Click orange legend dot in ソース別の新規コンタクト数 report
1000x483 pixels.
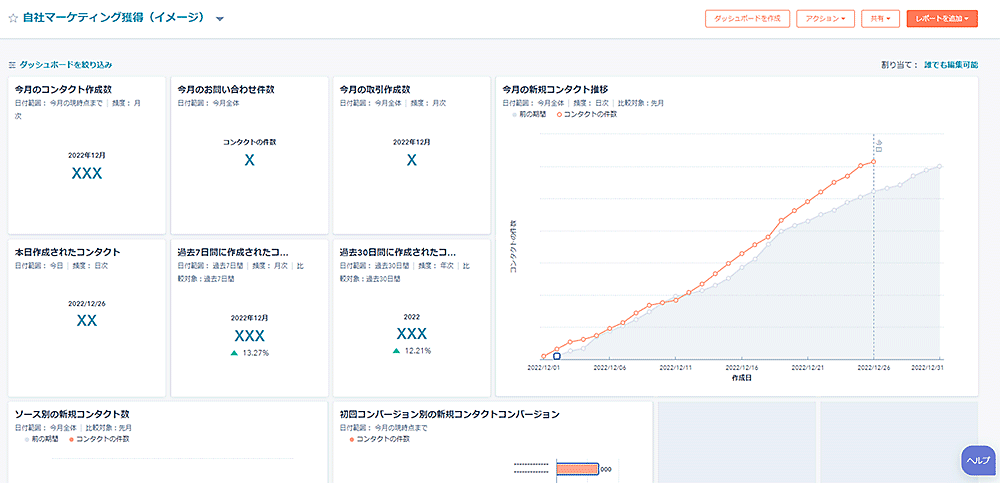pos(70,439)
